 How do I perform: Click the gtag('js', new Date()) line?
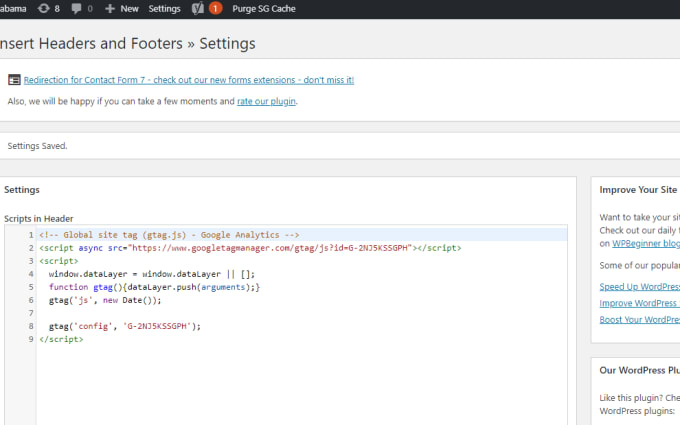click(x=105, y=300)
